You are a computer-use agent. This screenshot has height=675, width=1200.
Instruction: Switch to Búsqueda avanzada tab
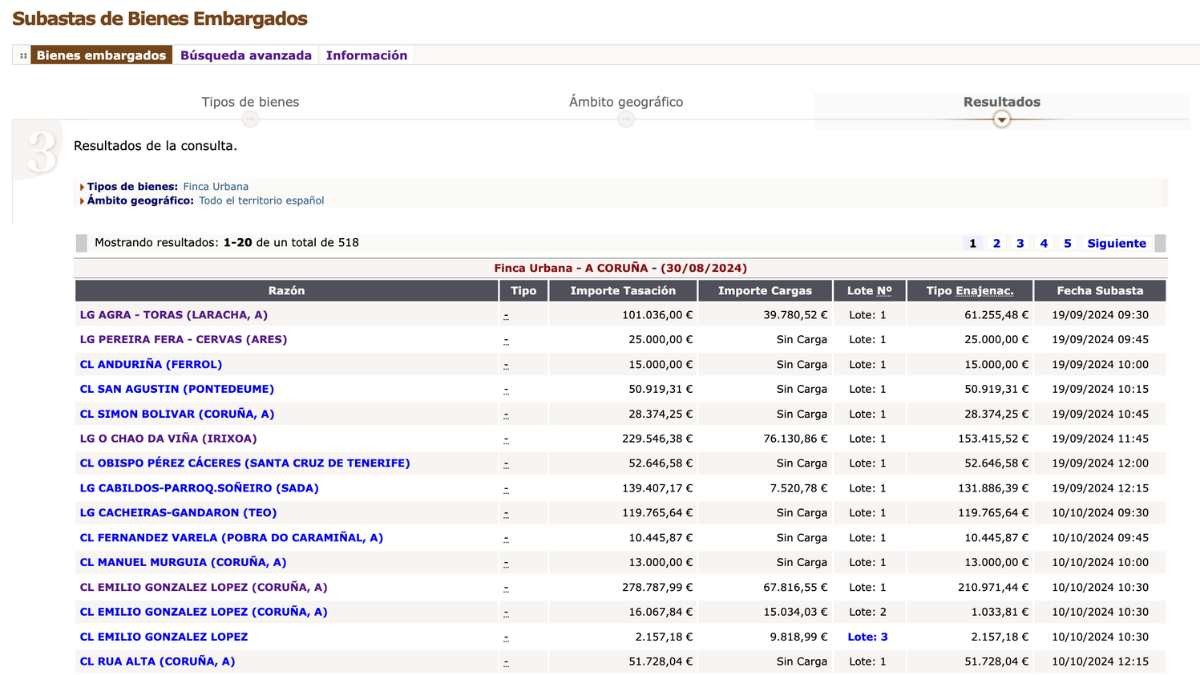[246, 55]
